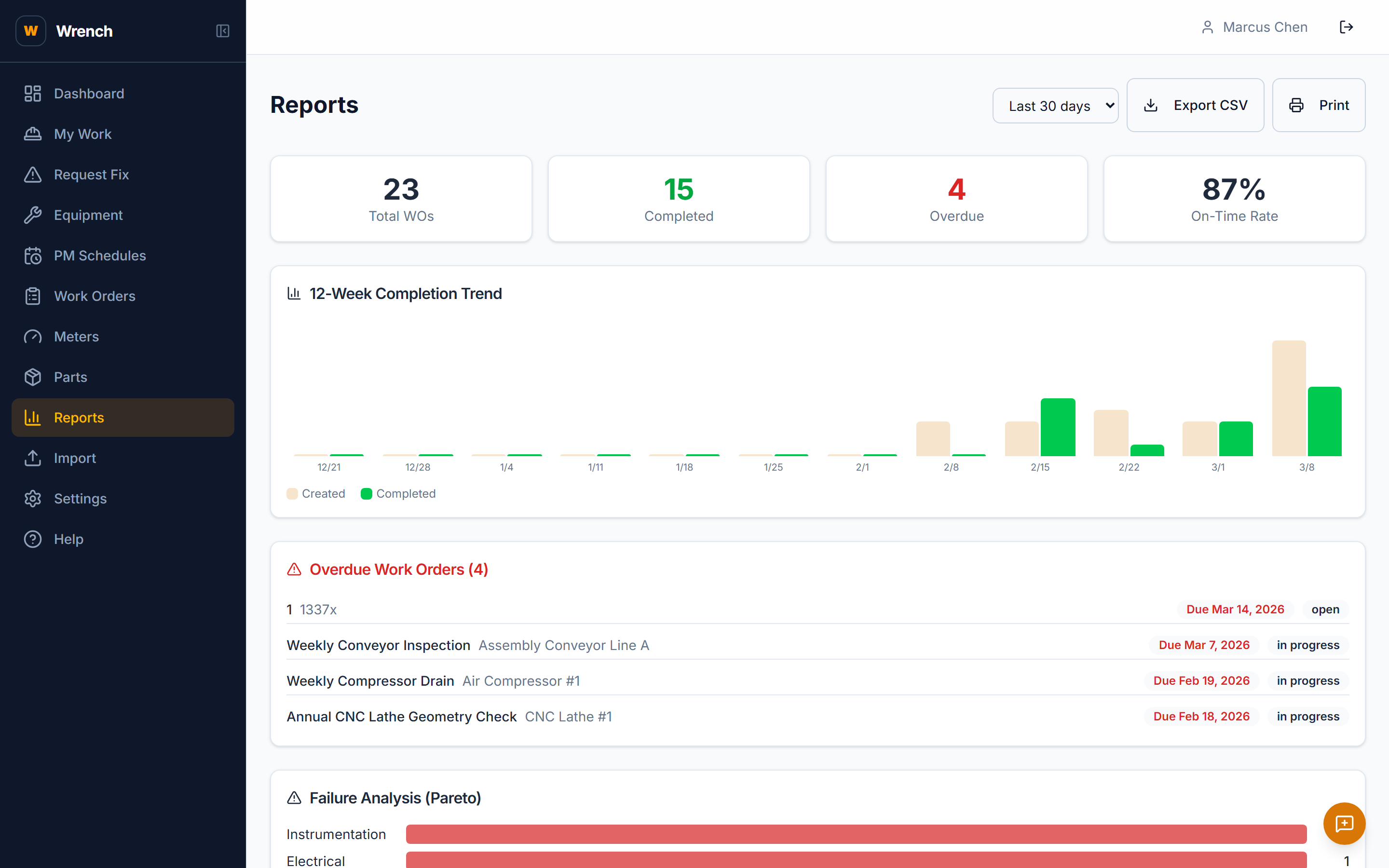Screen dimensions: 1389x868
Task: Toggle the Created series in the trend legend
Action: coord(316,493)
